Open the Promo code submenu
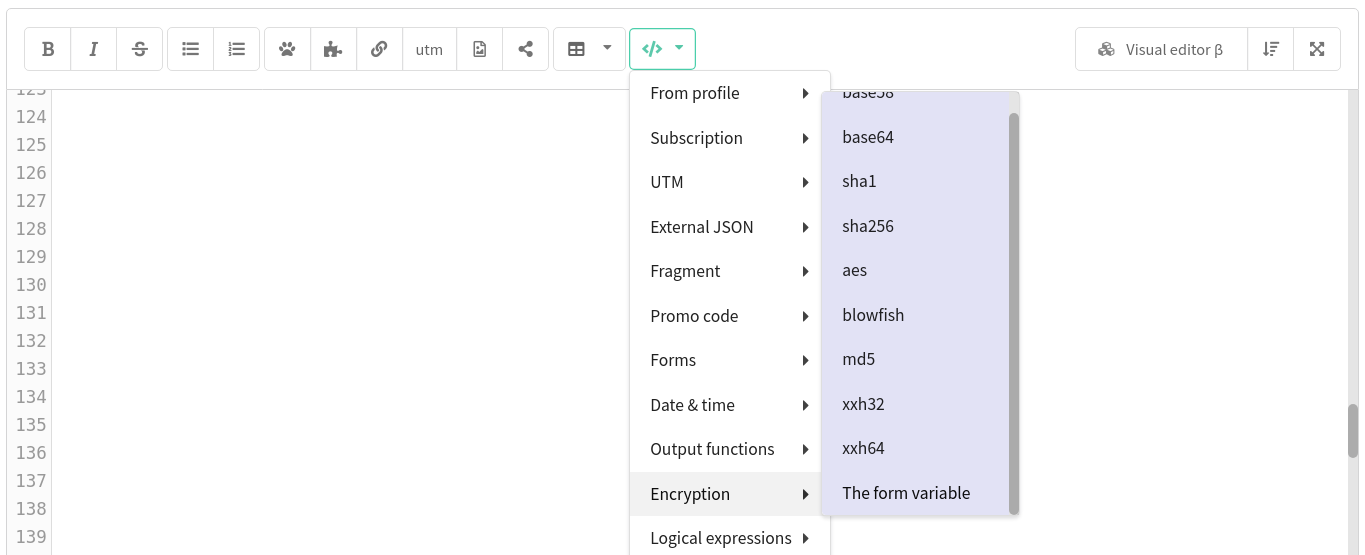The width and height of the screenshot is (1365, 555). [x=730, y=316]
